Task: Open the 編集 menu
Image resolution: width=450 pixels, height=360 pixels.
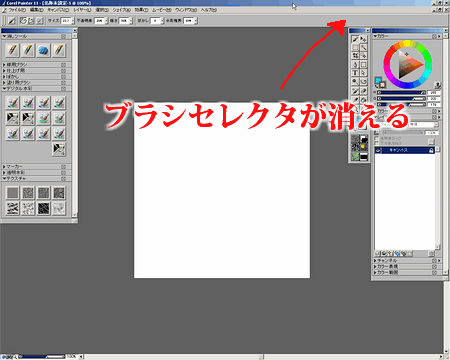Action: pyautogui.click(x=37, y=10)
